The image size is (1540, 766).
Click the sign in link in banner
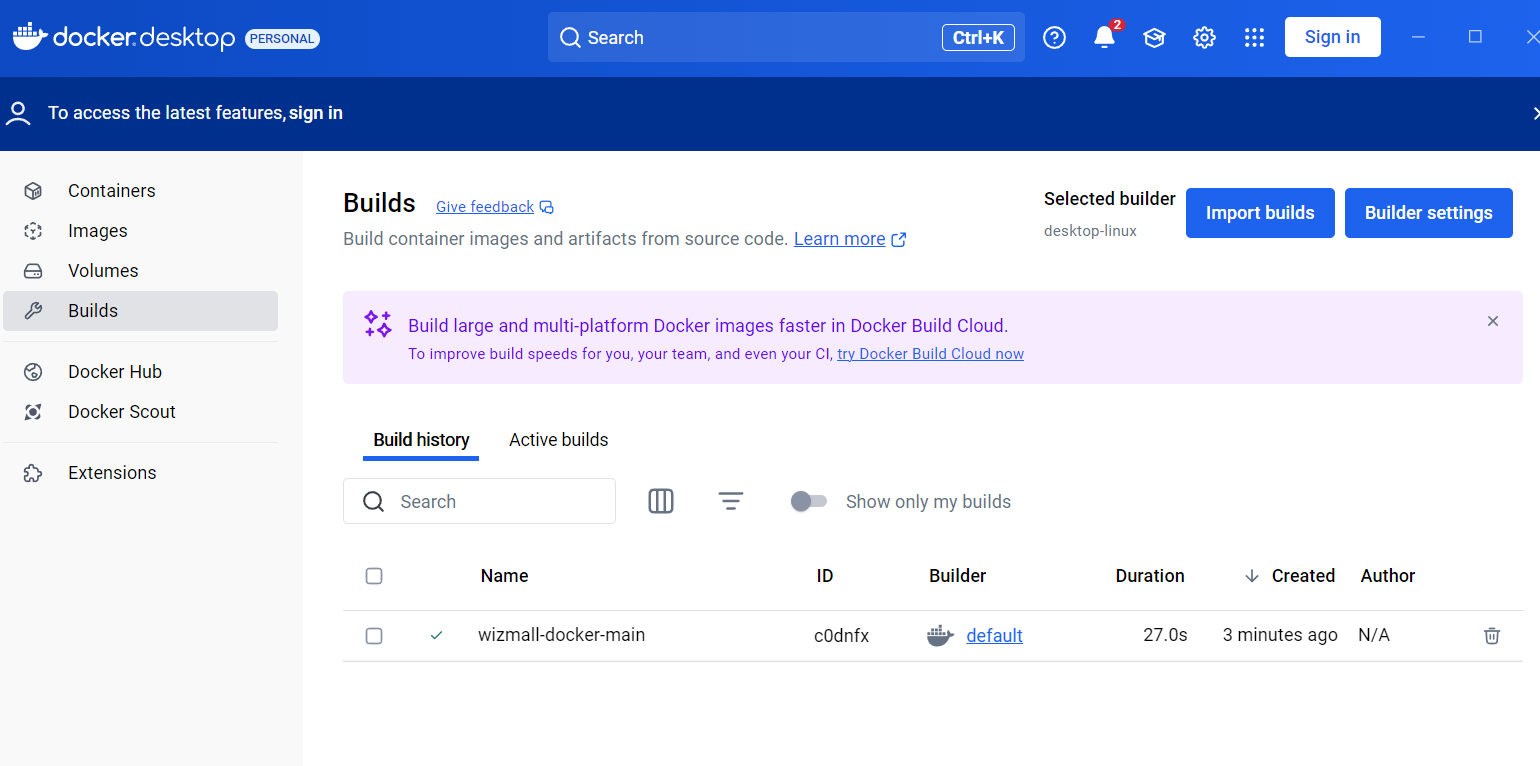coord(316,113)
